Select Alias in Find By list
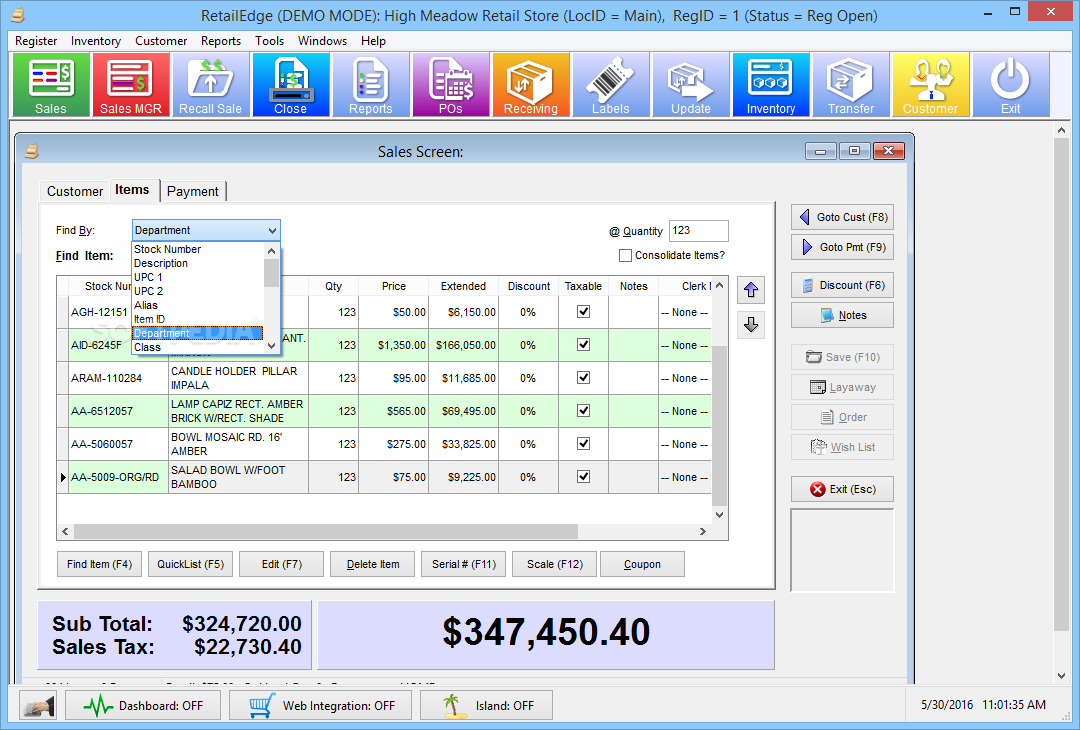This screenshot has width=1080, height=730. coord(198,305)
